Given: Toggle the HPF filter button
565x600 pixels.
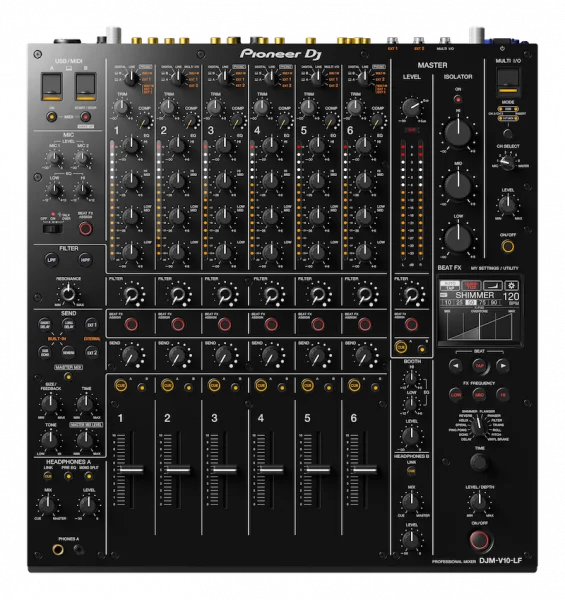Looking at the screenshot, I should (85, 260).
